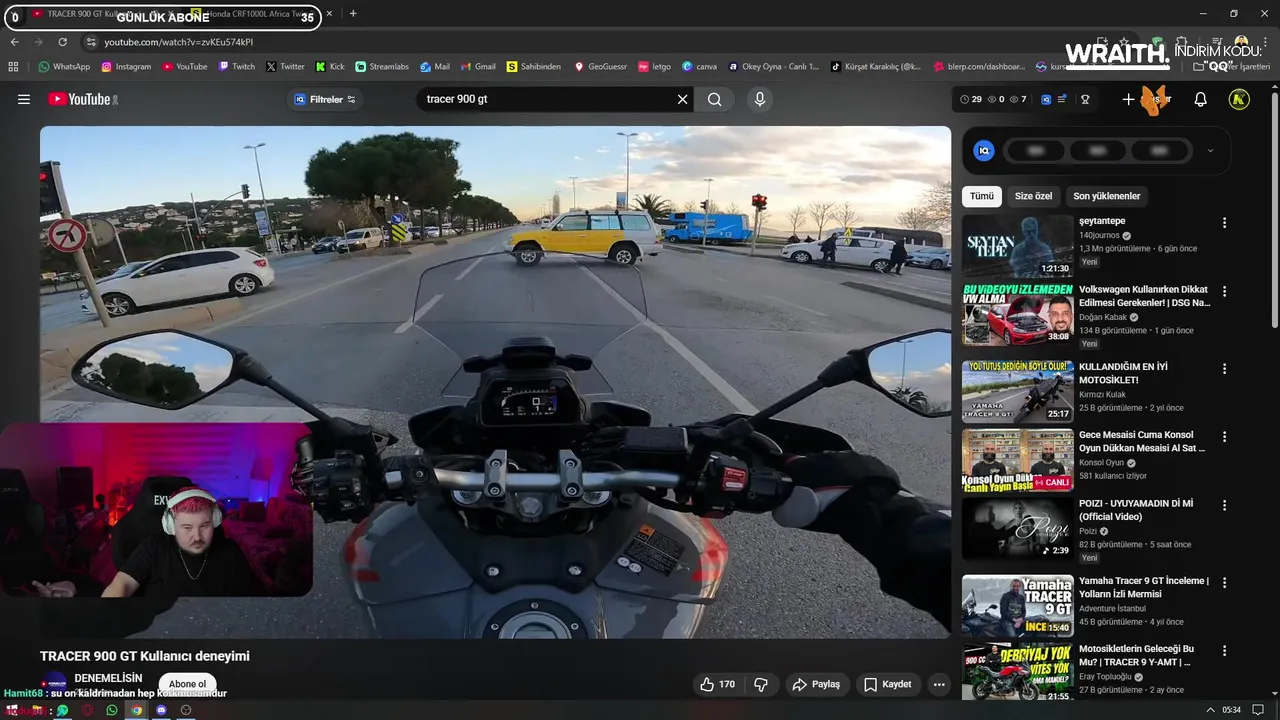Open Instagram bookmark
The image size is (1280, 720).
pyautogui.click(x=125, y=66)
